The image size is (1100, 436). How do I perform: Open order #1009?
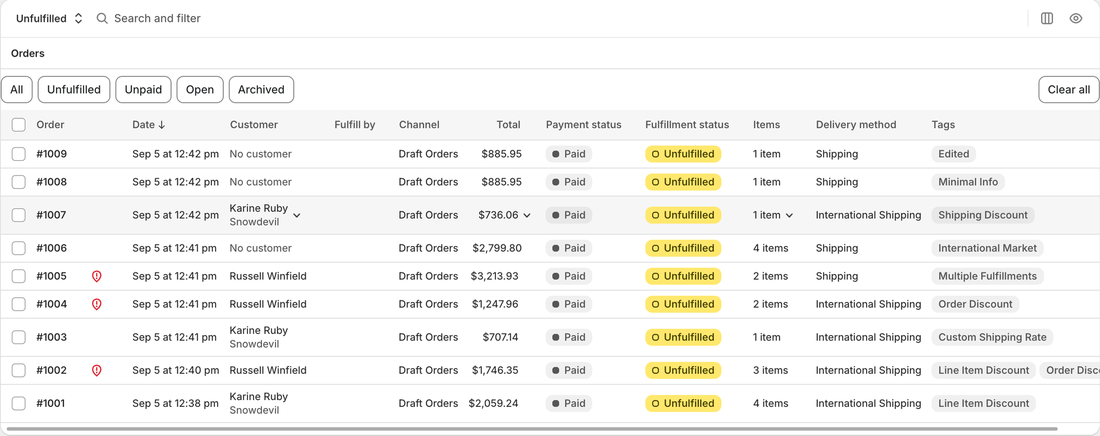tap(52, 154)
